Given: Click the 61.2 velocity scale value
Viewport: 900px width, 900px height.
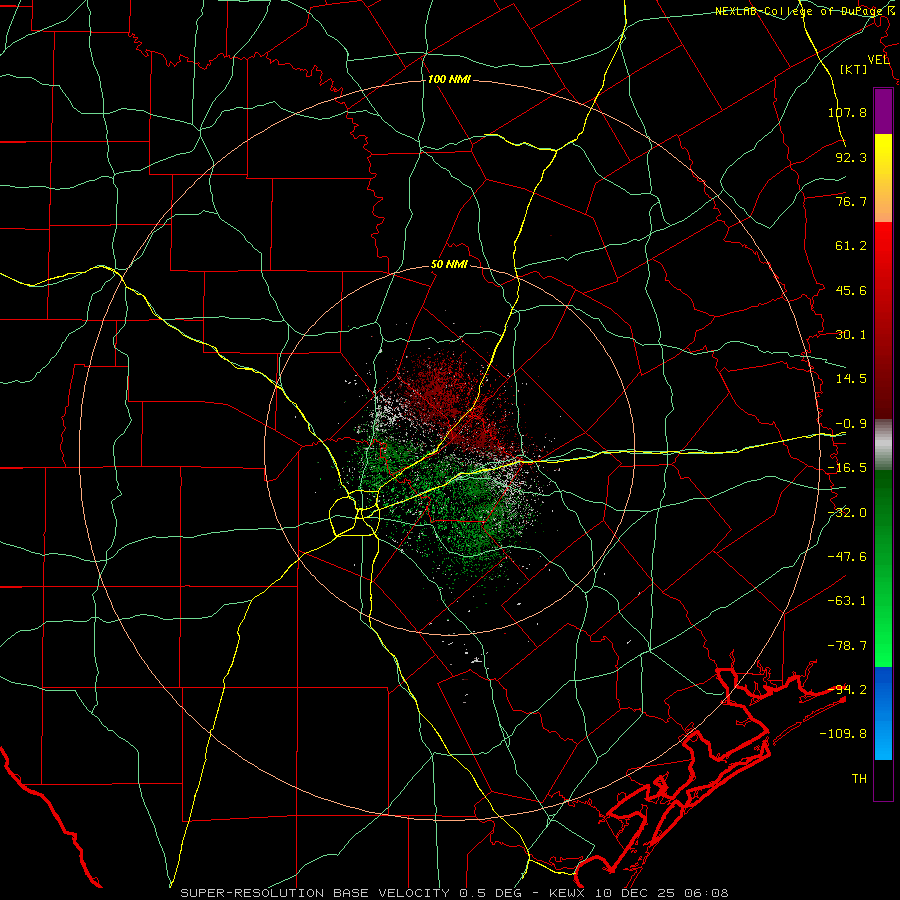Looking at the screenshot, I should click(x=851, y=246).
